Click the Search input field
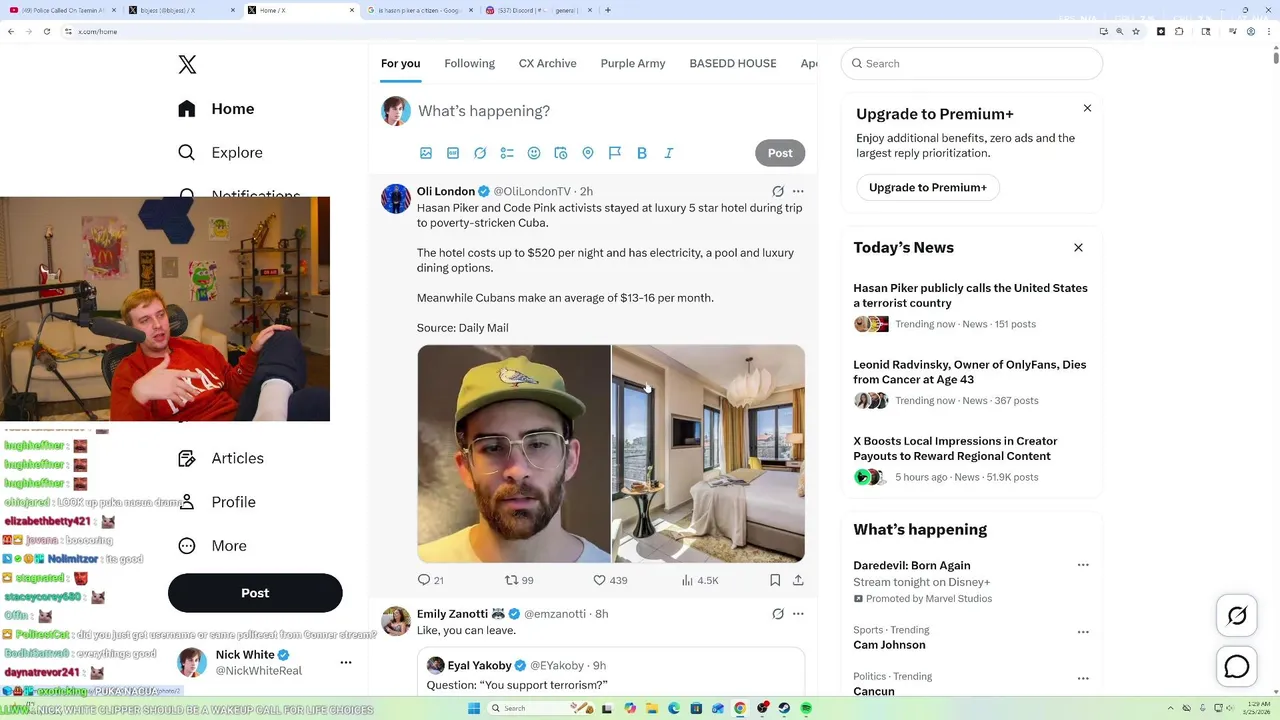 pos(972,63)
